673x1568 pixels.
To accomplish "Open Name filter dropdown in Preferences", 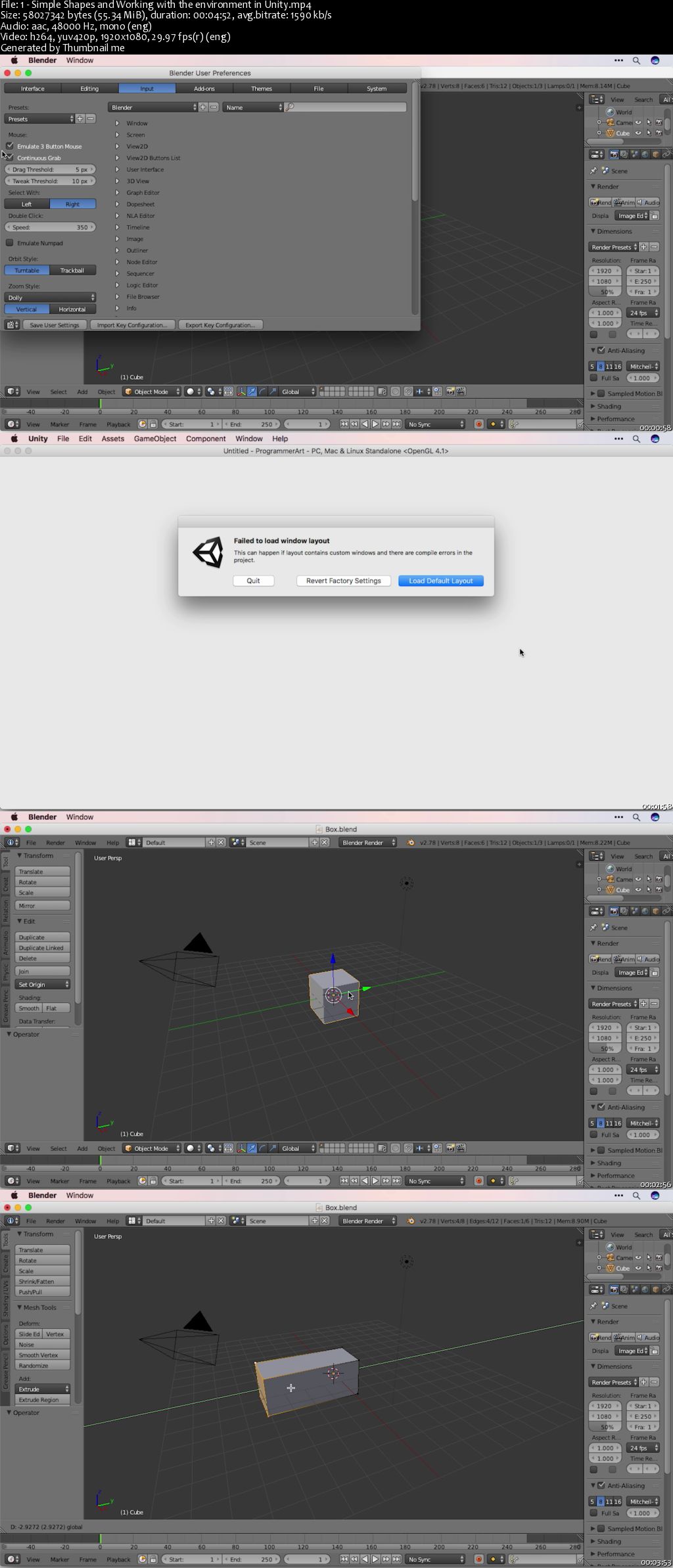I will point(253,107).
